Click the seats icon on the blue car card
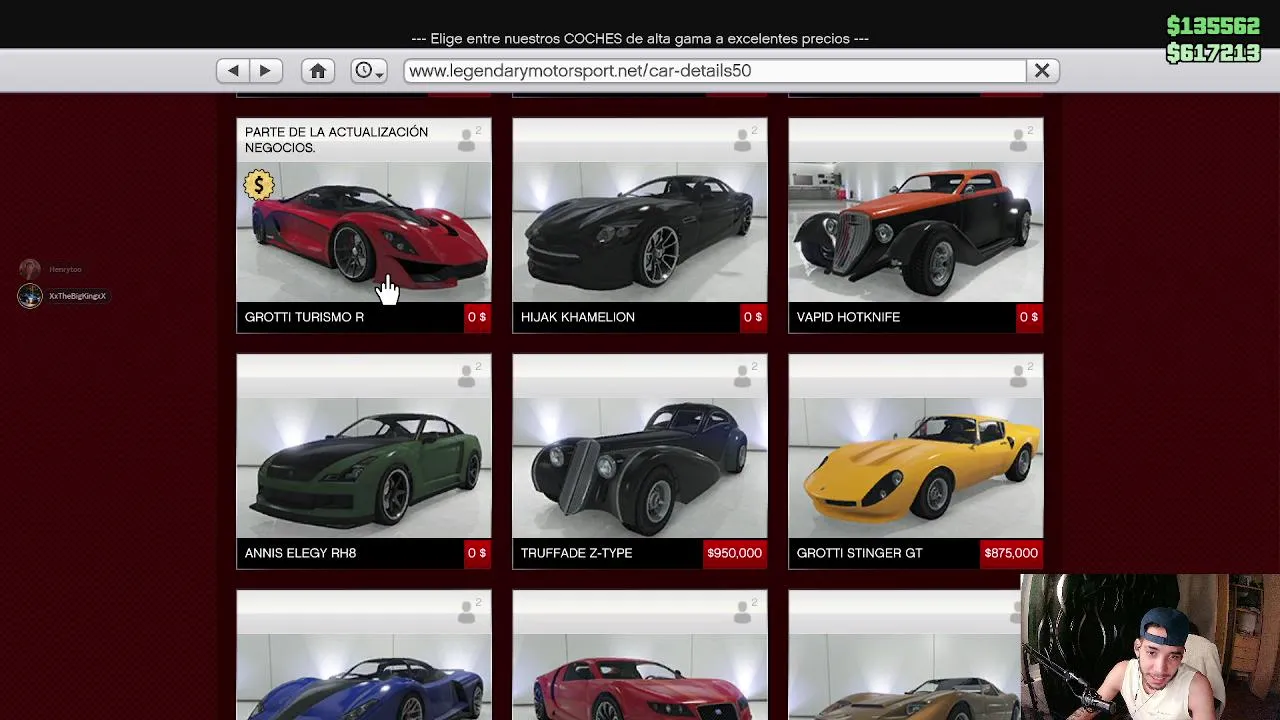 coord(468,611)
